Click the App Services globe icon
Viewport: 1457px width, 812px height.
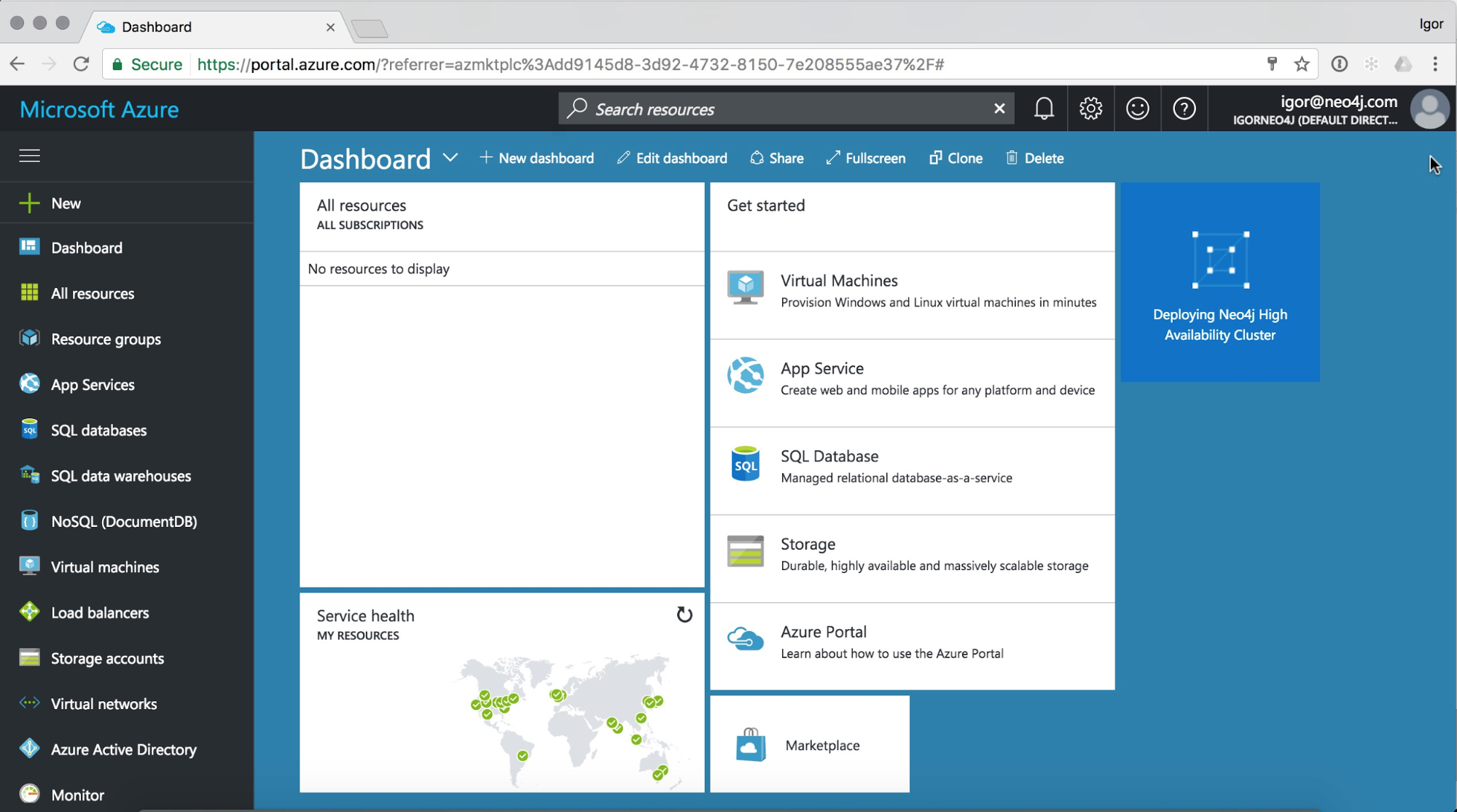(x=29, y=384)
